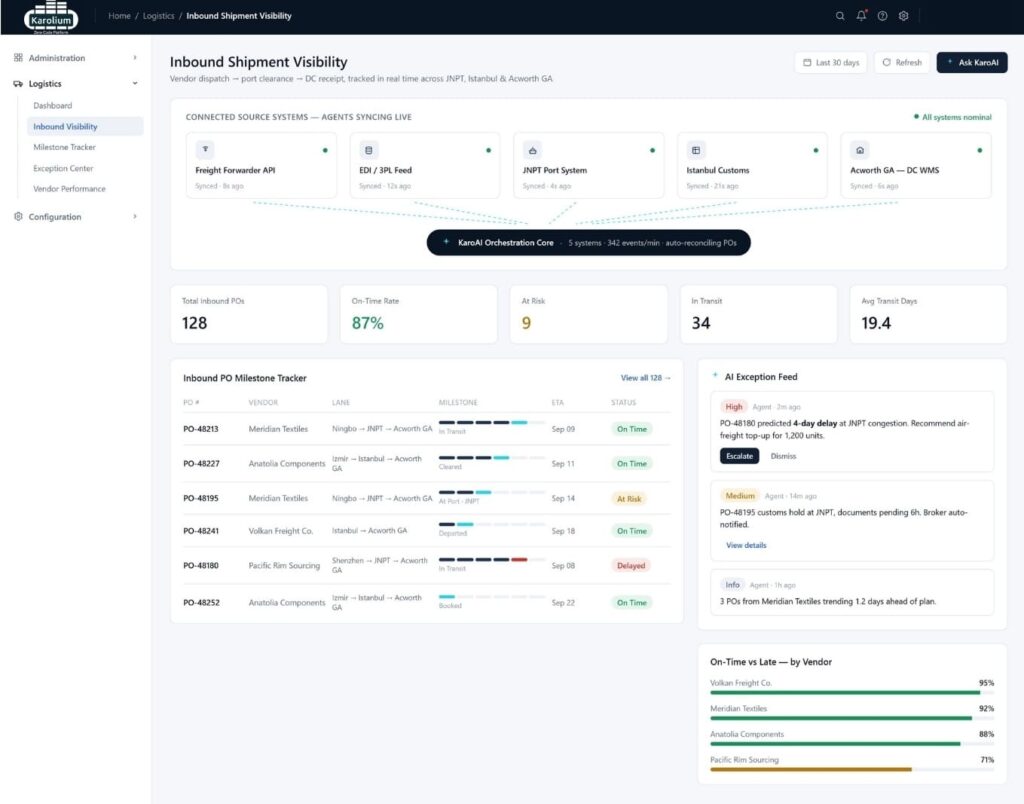Click the Acworth GA DC WMS icon

[859, 150]
